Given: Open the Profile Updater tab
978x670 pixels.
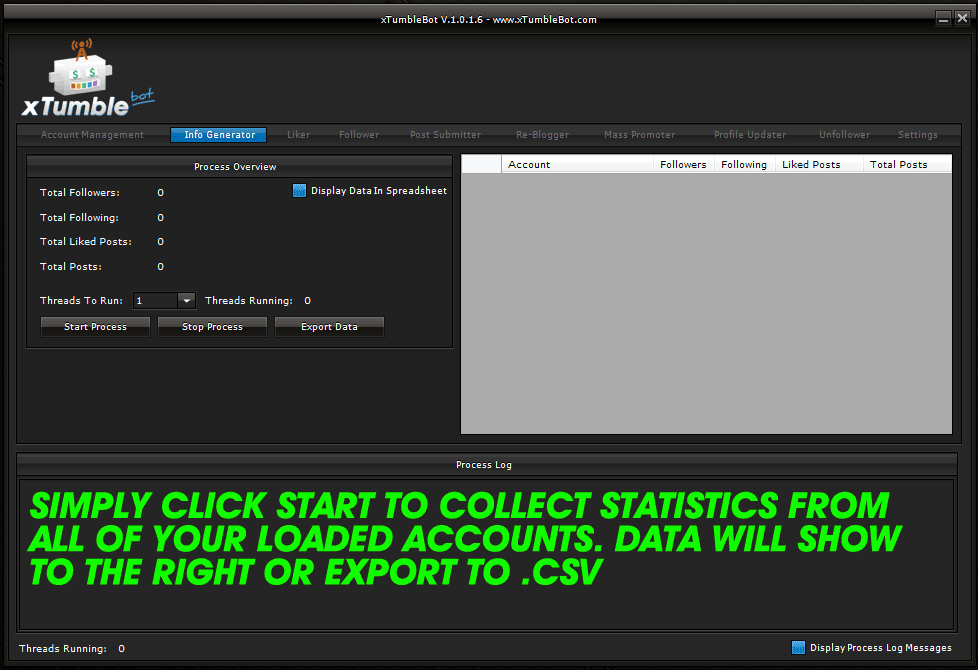Looking at the screenshot, I should (x=750, y=135).
